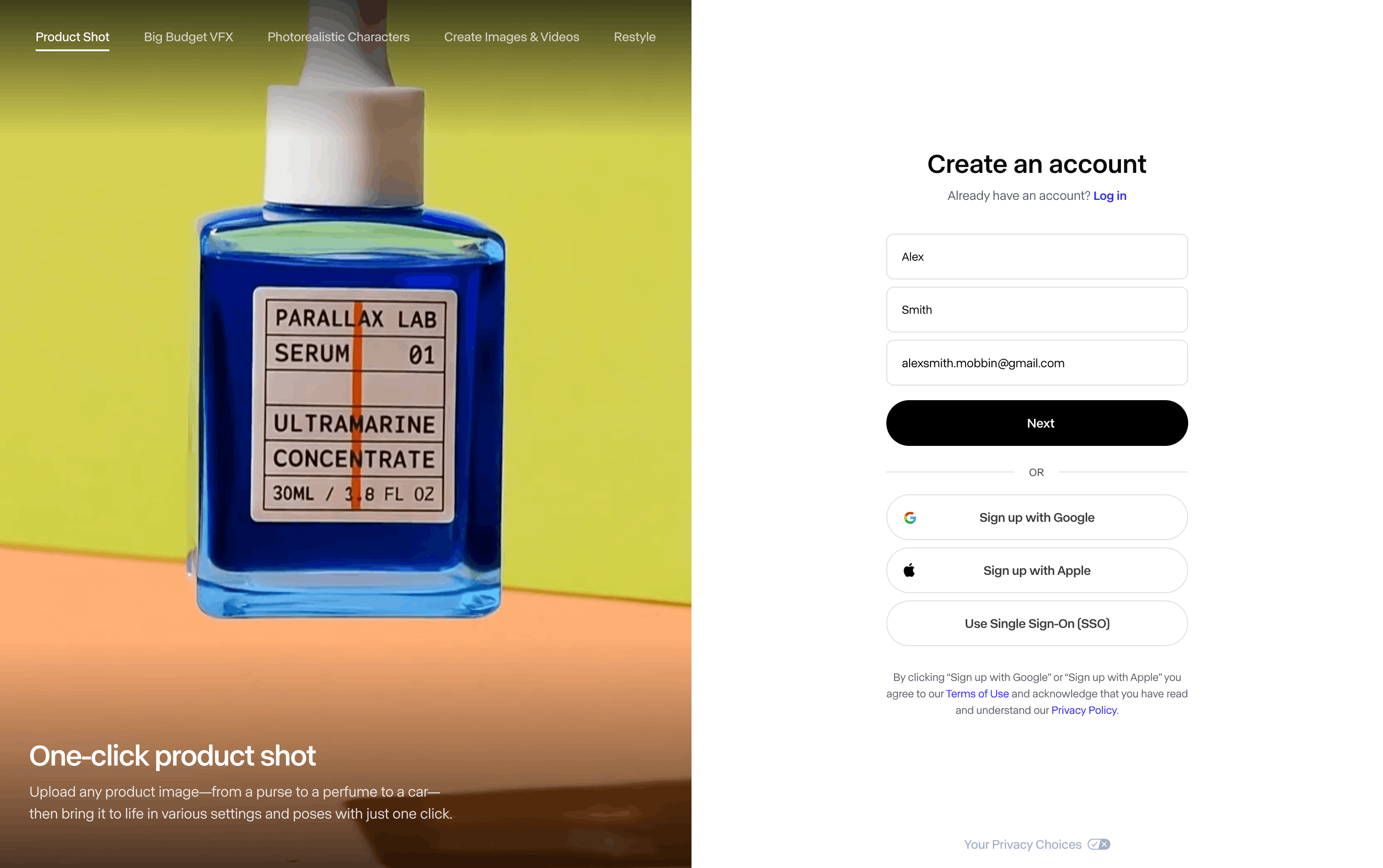Focus the last name field with Smith
Image resolution: width=1383 pixels, height=868 pixels.
[x=1037, y=310]
